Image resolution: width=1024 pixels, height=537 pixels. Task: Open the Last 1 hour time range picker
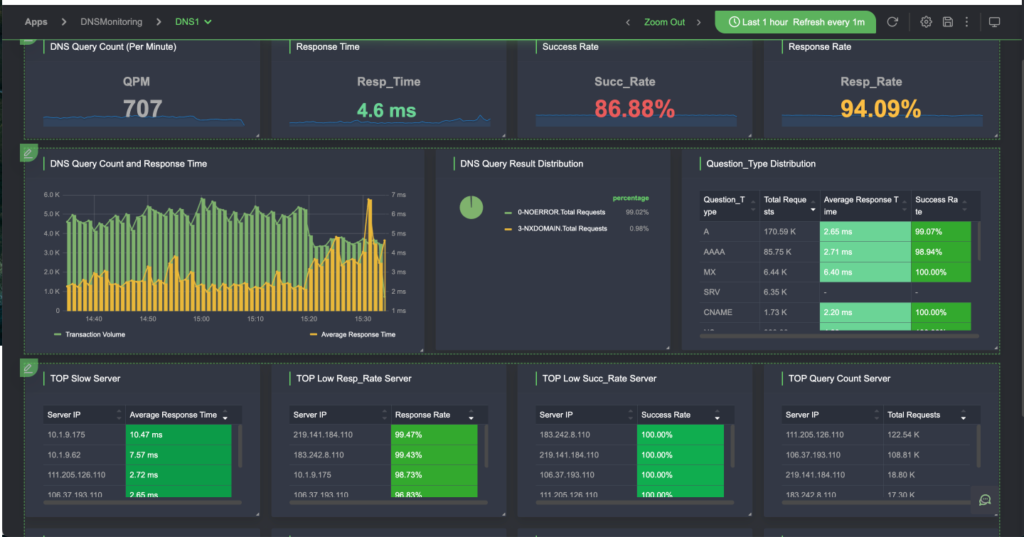click(795, 22)
